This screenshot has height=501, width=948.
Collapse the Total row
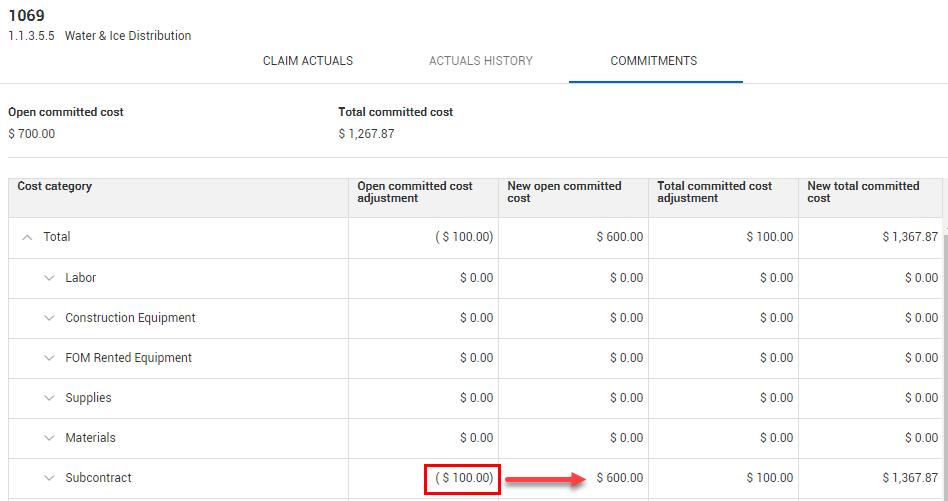coord(27,238)
